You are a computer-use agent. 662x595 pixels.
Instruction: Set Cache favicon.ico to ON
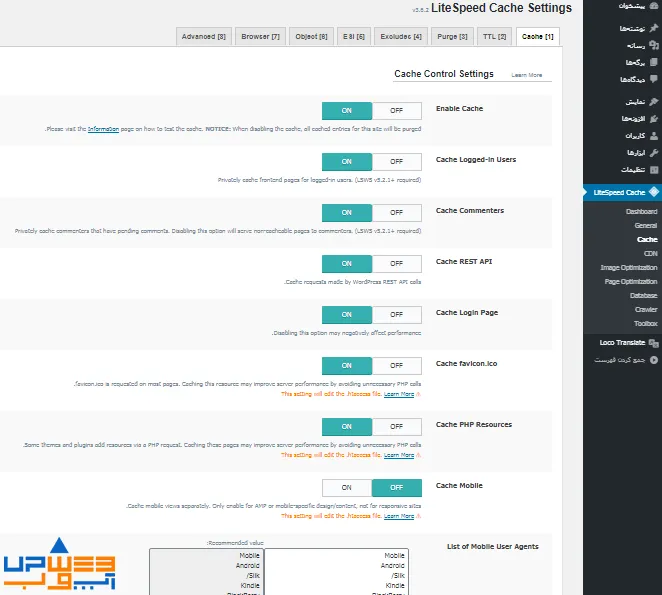pos(347,366)
